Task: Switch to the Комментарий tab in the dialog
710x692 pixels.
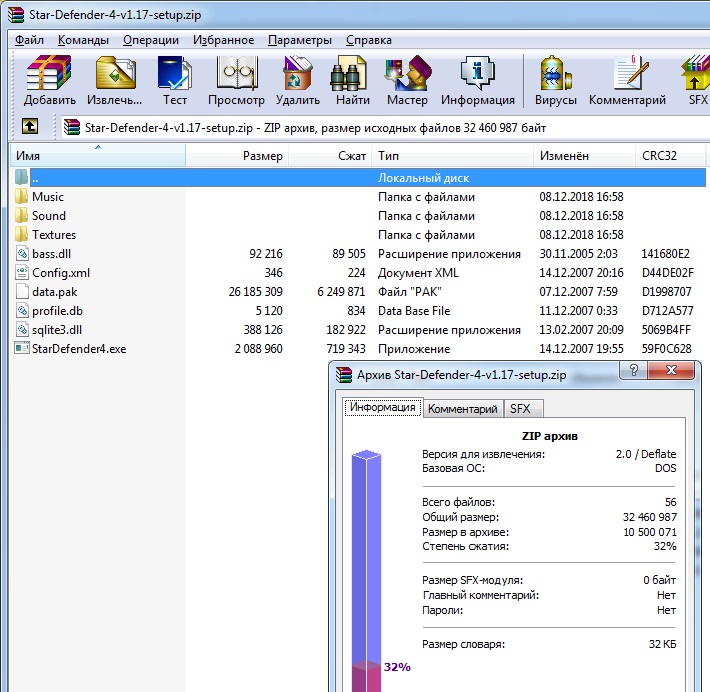Action: tap(462, 408)
